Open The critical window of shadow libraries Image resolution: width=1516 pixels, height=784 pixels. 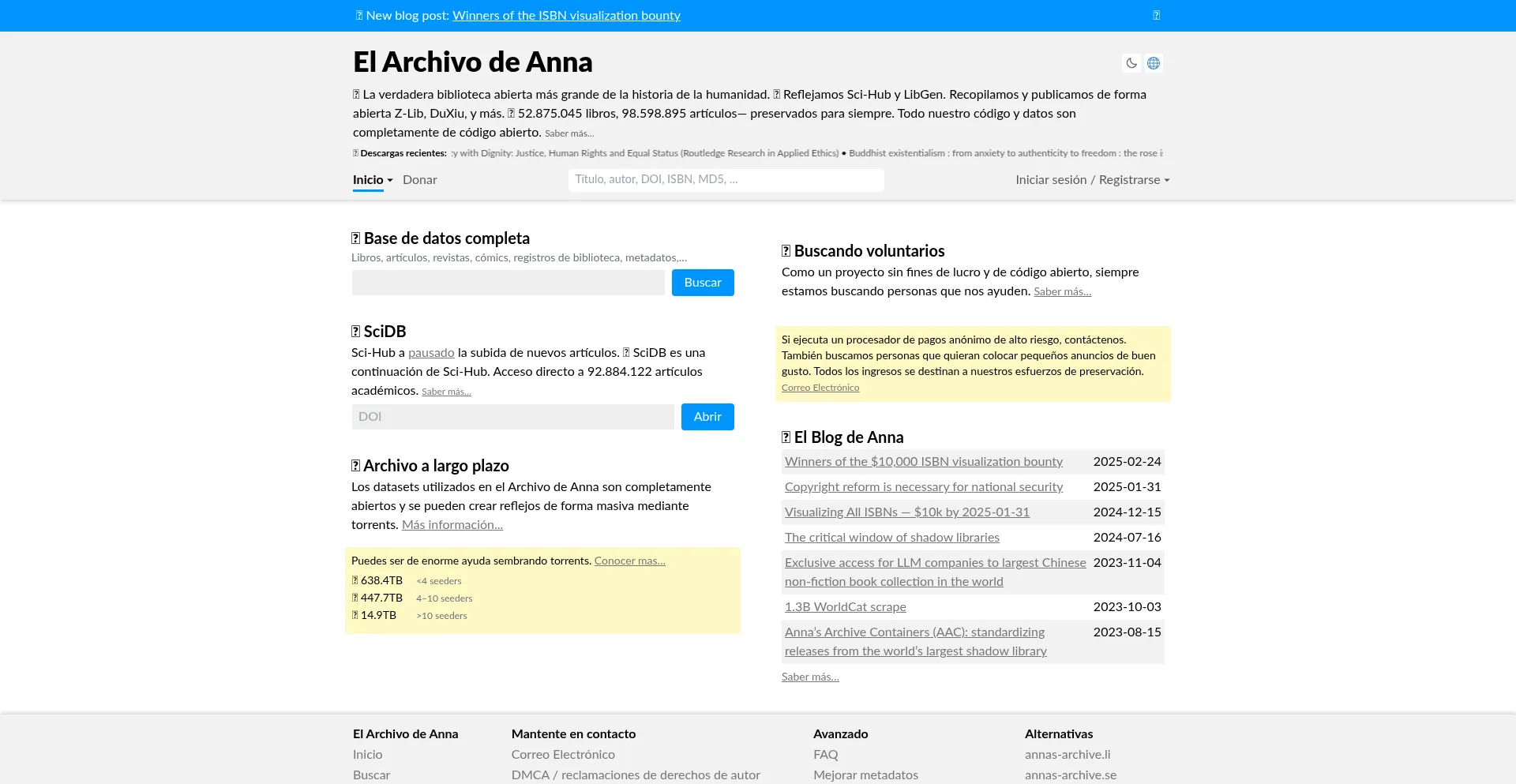892,538
